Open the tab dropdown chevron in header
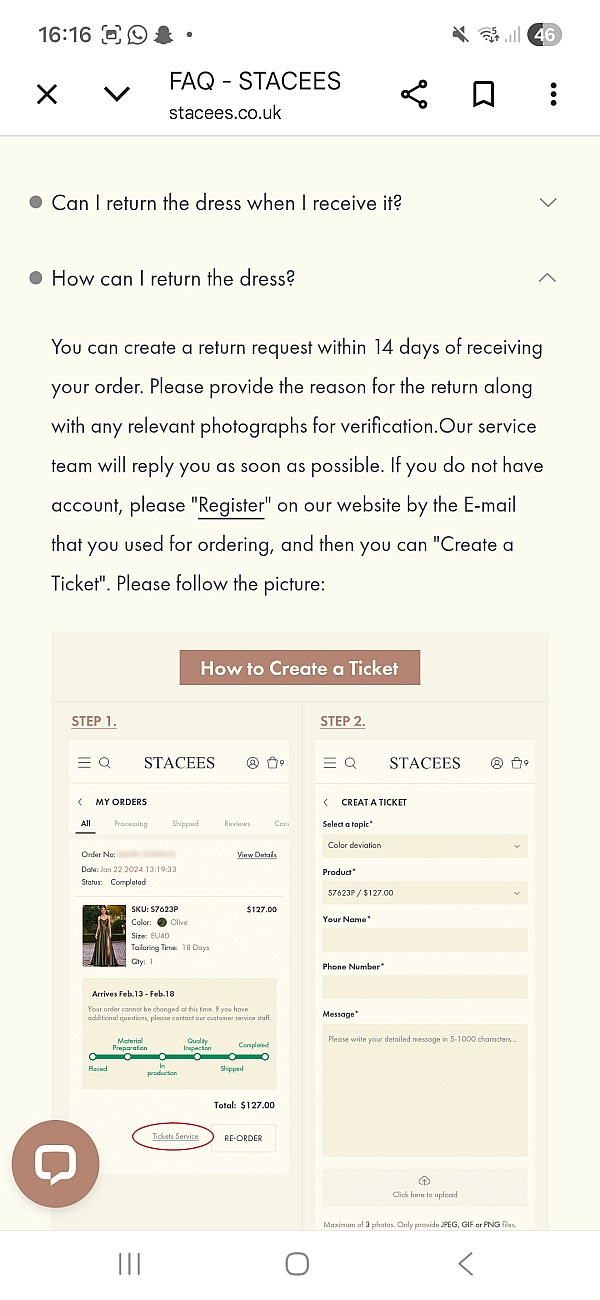Image resolution: width=600 pixels, height=1300 pixels. [x=117, y=95]
